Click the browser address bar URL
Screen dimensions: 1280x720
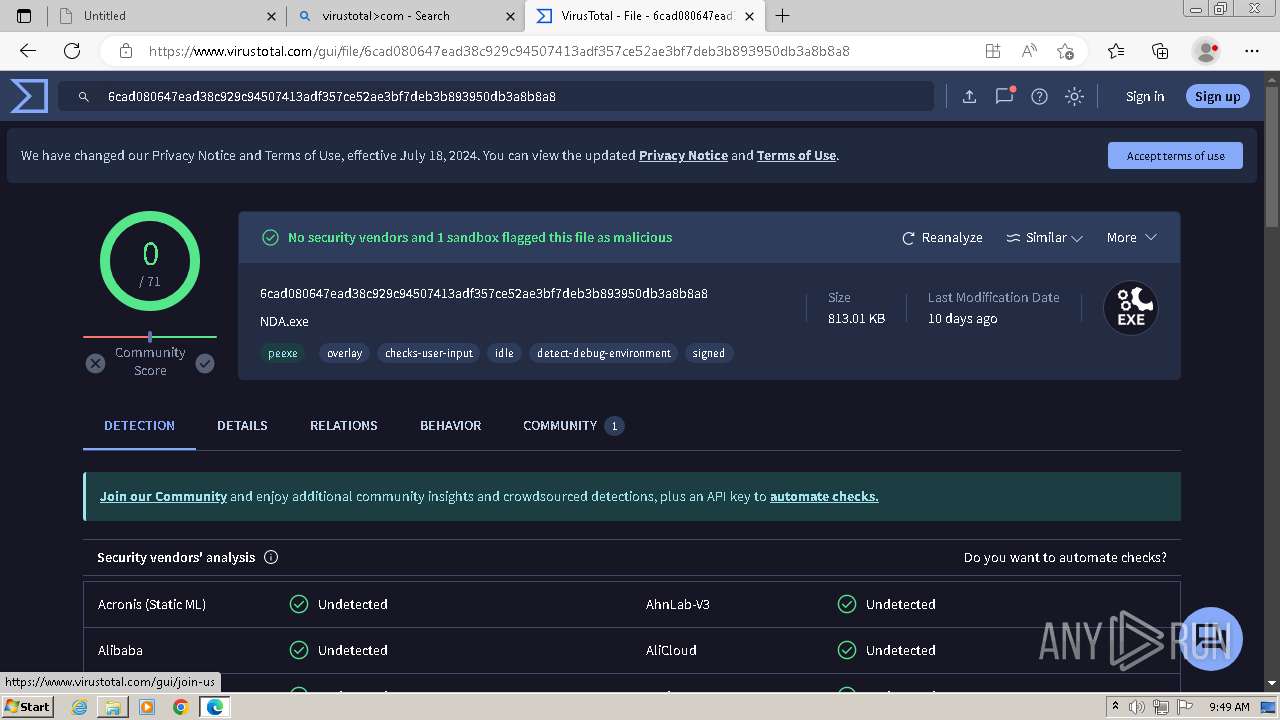tap(499, 51)
